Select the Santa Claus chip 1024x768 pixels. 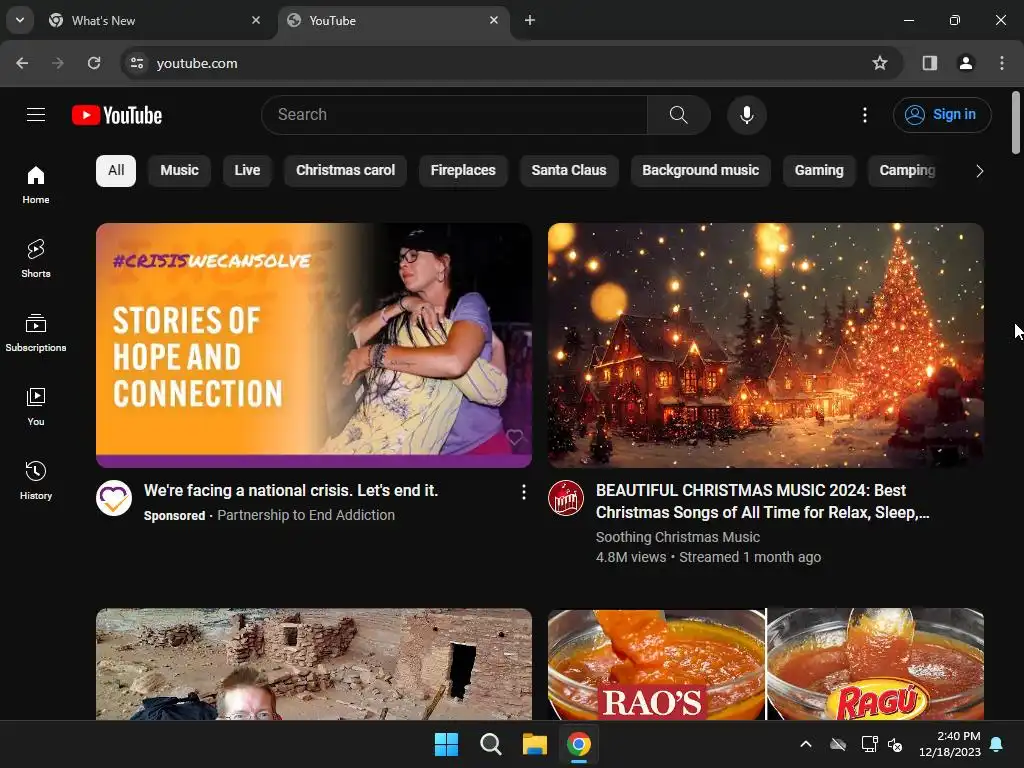(x=569, y=170)
